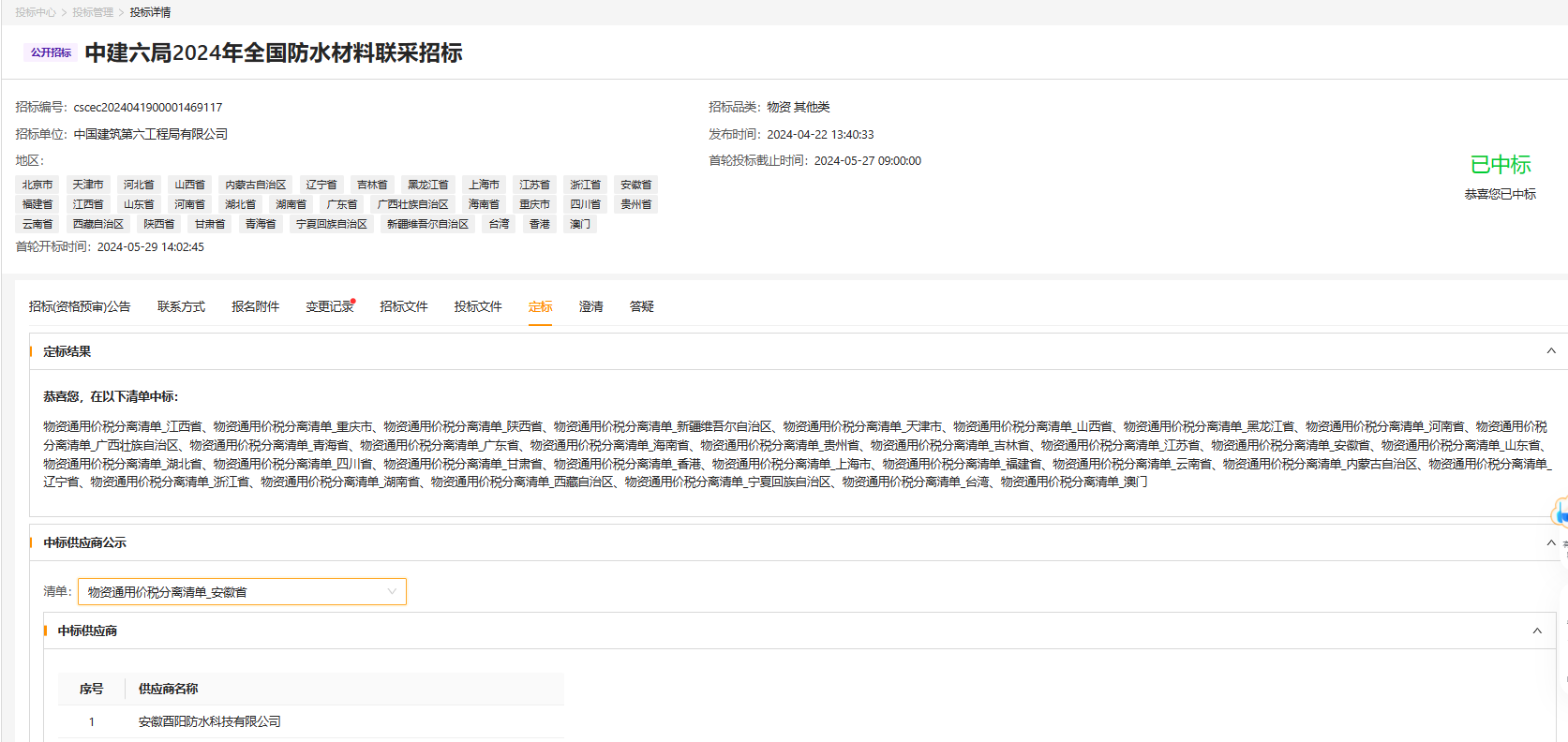Click the 序号 column header
This screenshot has height=742, width=1568.
(x=91, y=689)
